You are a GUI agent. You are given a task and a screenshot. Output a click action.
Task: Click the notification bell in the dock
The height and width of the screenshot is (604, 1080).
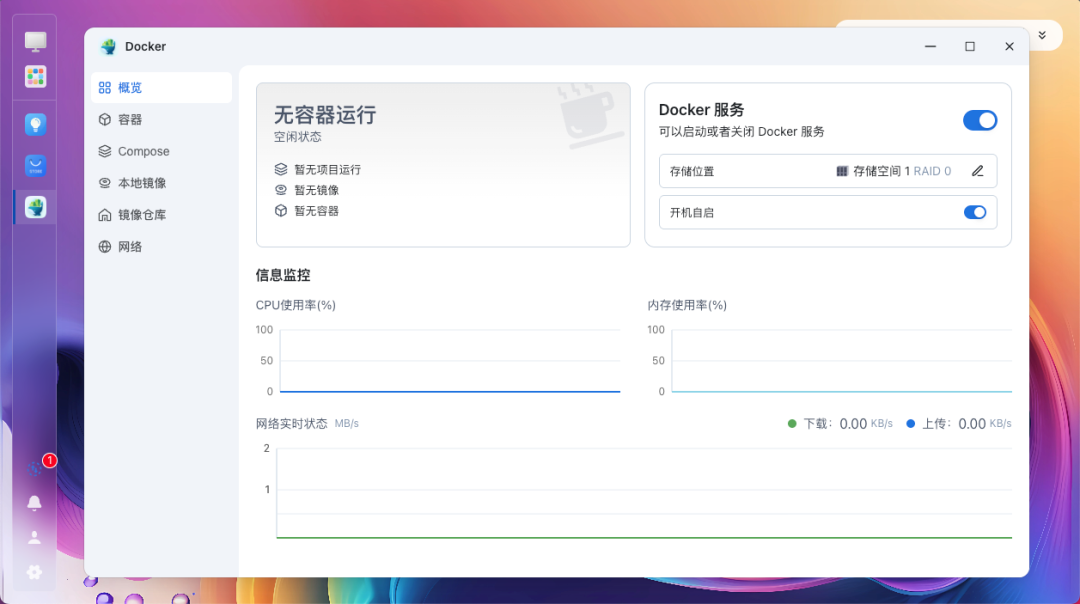tap(35, 502)
